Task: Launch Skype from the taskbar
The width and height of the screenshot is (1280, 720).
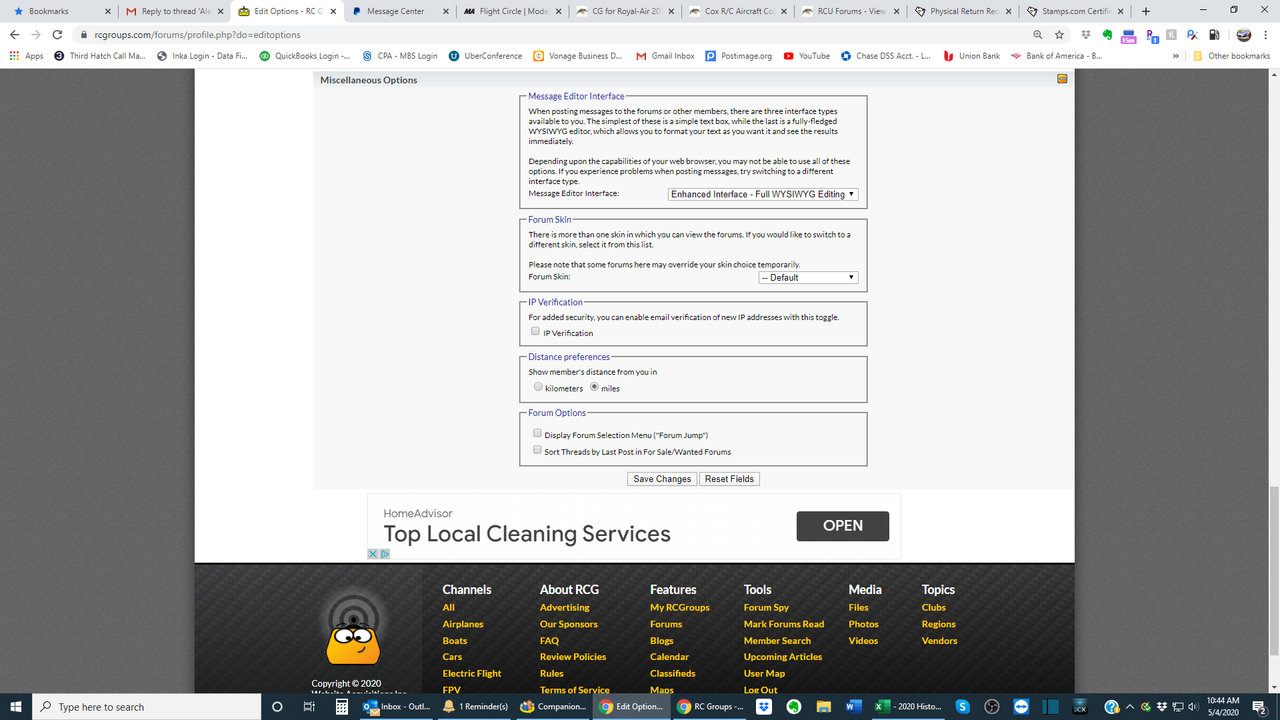Action: (x=963, y=706)
